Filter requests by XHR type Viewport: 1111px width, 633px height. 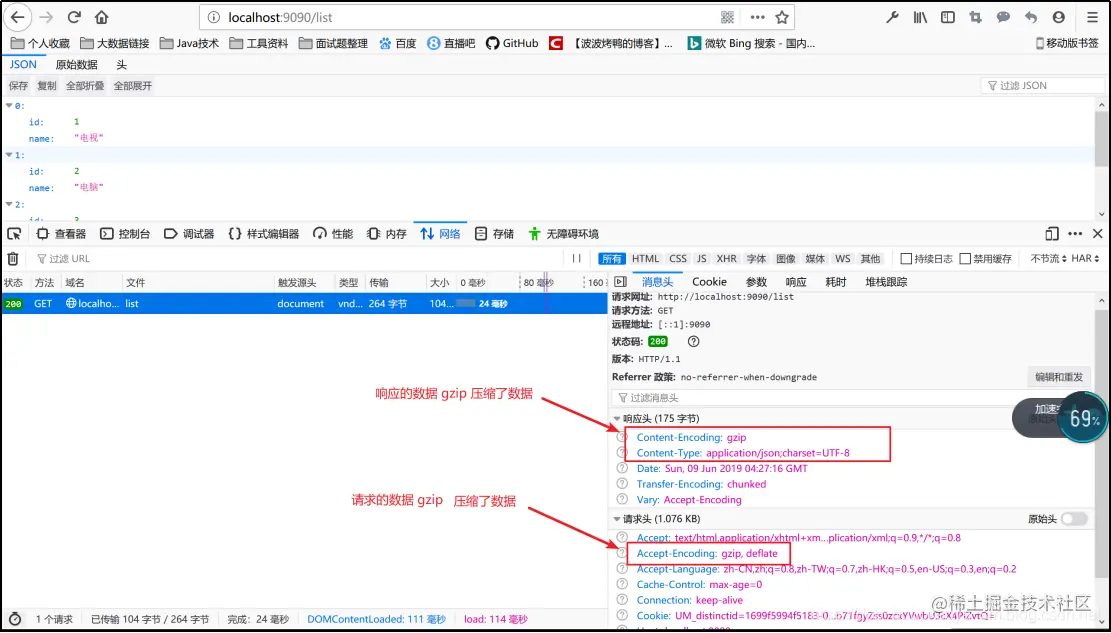coord(726,259)
